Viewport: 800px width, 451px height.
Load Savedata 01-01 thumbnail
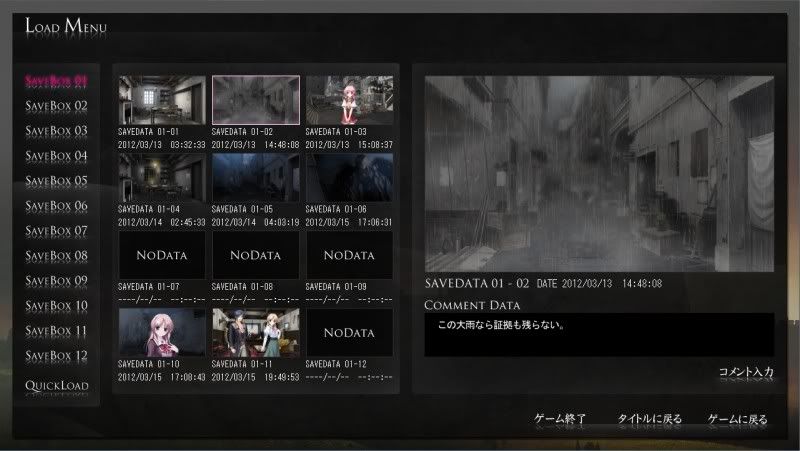(162, 100)
